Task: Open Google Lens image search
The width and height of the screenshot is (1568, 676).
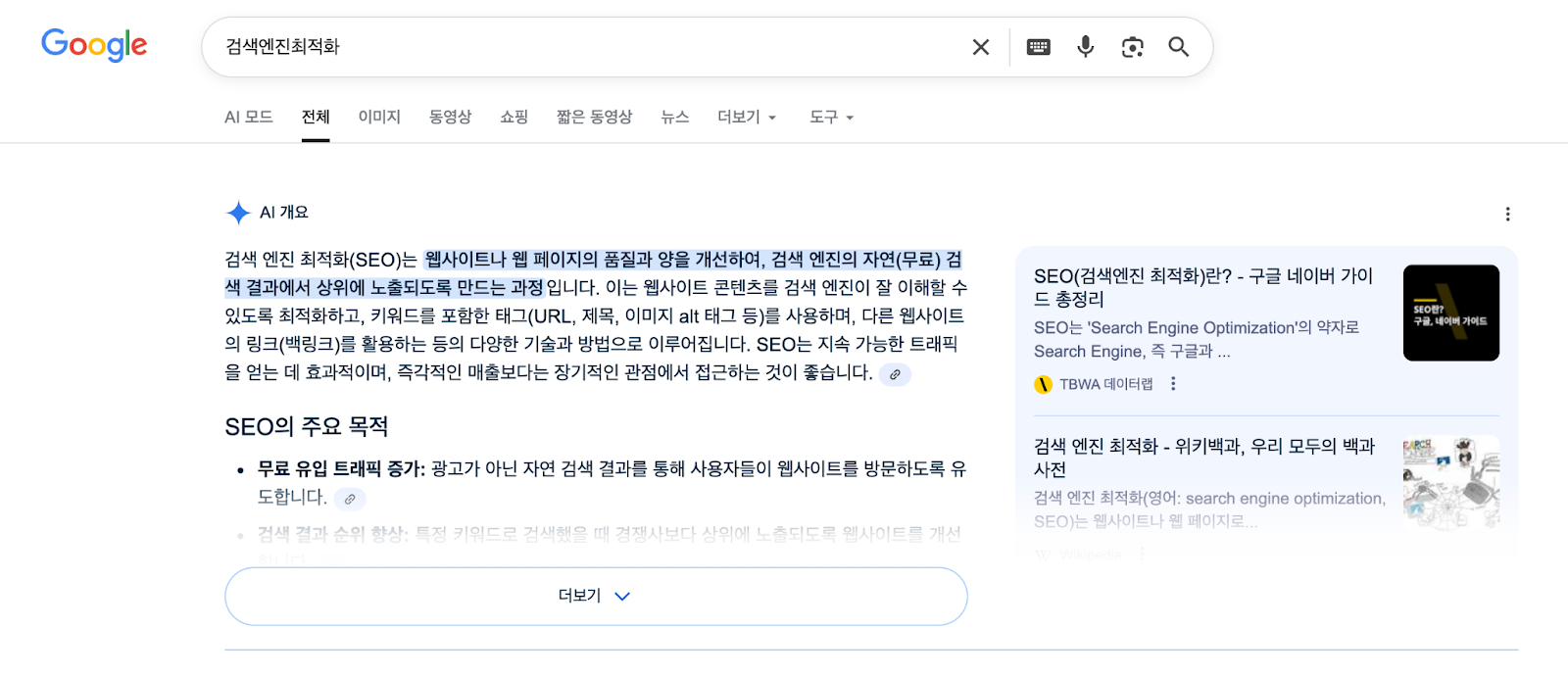Action: (1132, 47)
